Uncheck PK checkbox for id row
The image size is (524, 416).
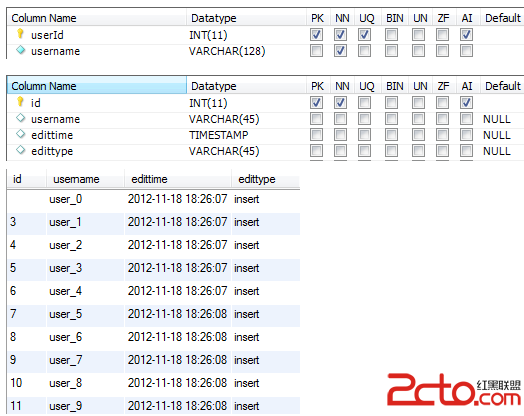click(x=316, y=103)
